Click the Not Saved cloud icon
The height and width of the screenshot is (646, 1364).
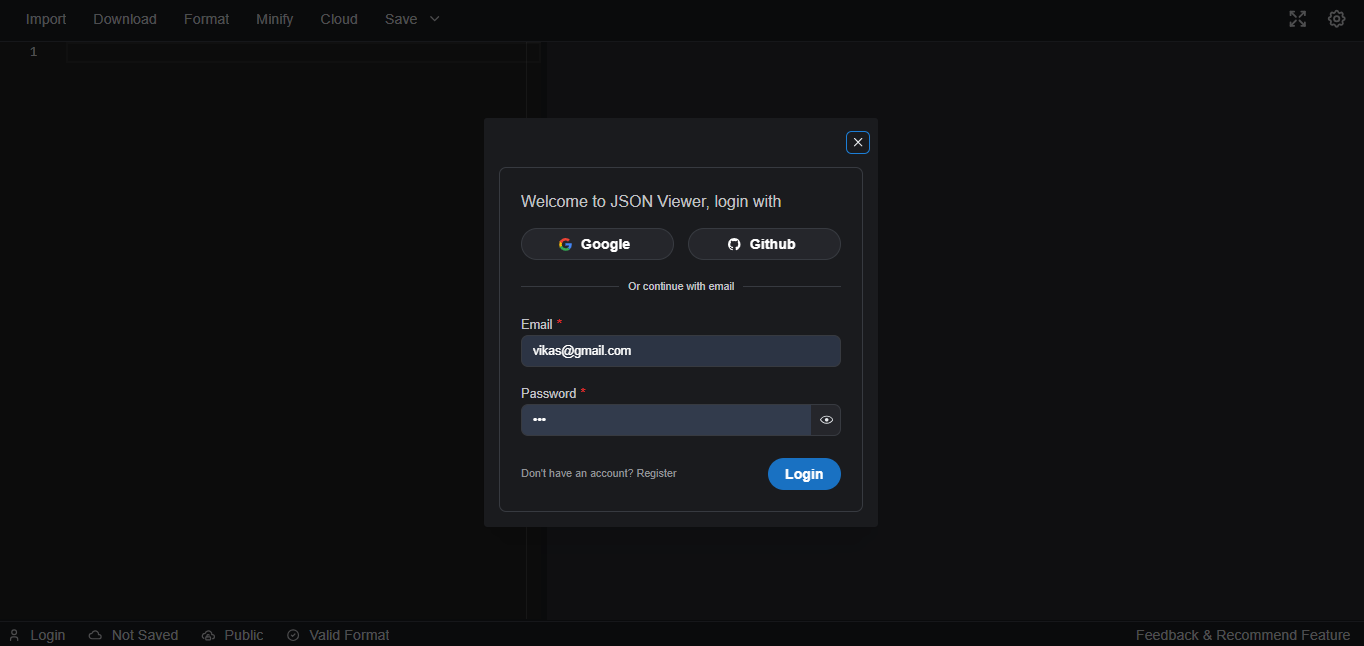tap(95, 635)
